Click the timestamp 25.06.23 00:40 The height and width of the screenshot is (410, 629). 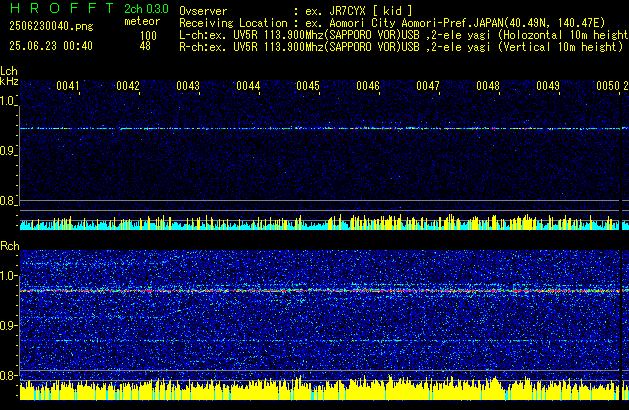click(51, 46)
